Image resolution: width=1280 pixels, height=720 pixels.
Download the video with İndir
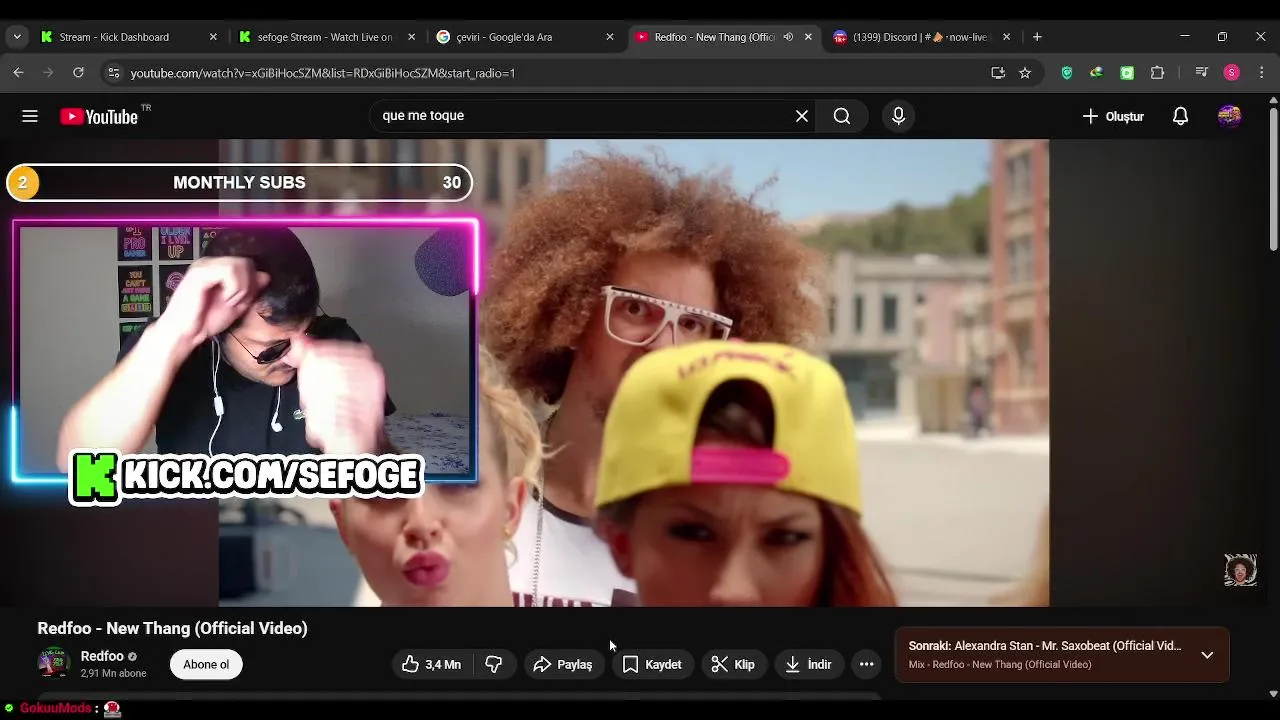pyautogui.click(x=809, y=664)
